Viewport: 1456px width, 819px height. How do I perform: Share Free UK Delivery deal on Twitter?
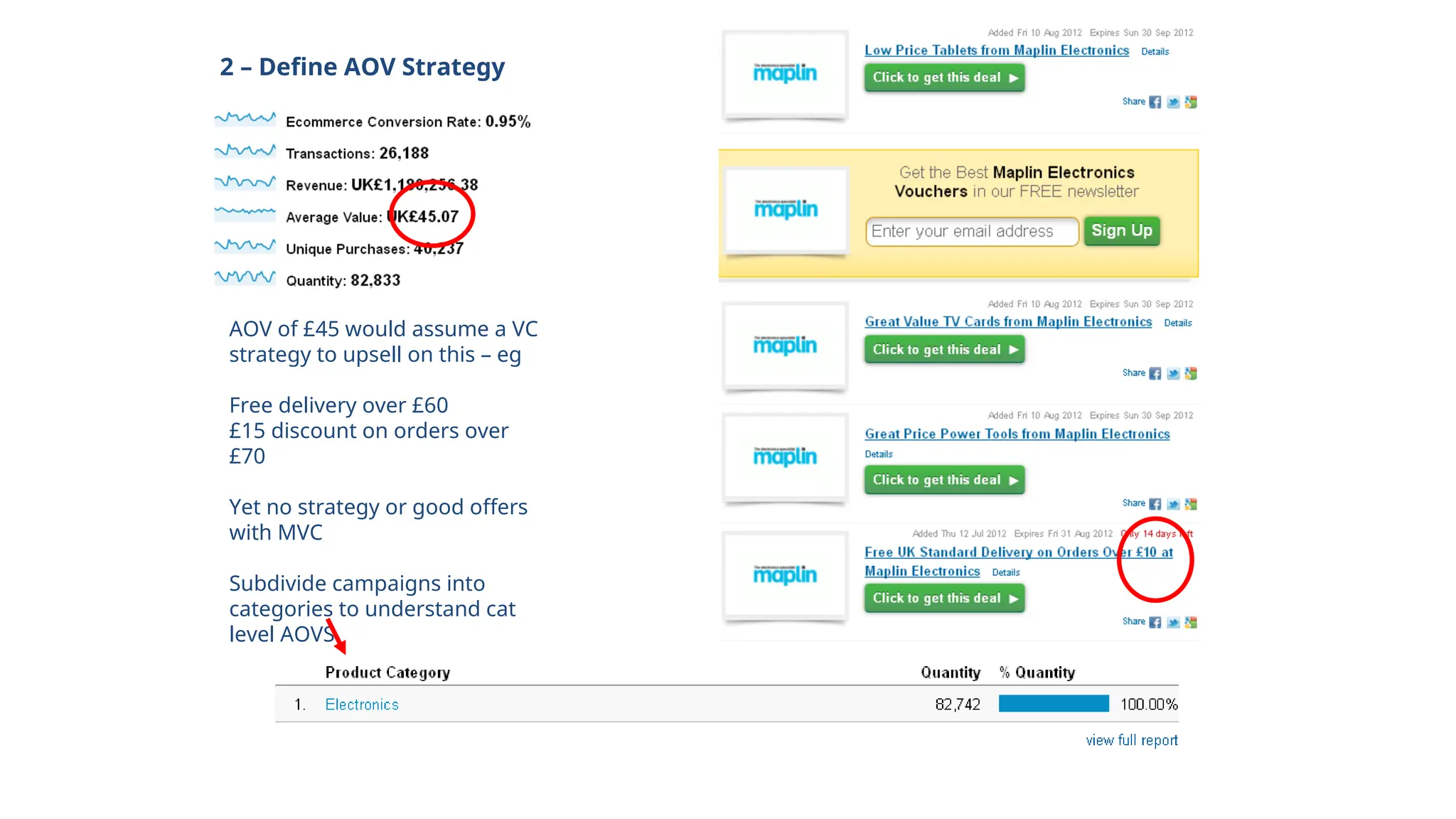(x=1173, y=623)
